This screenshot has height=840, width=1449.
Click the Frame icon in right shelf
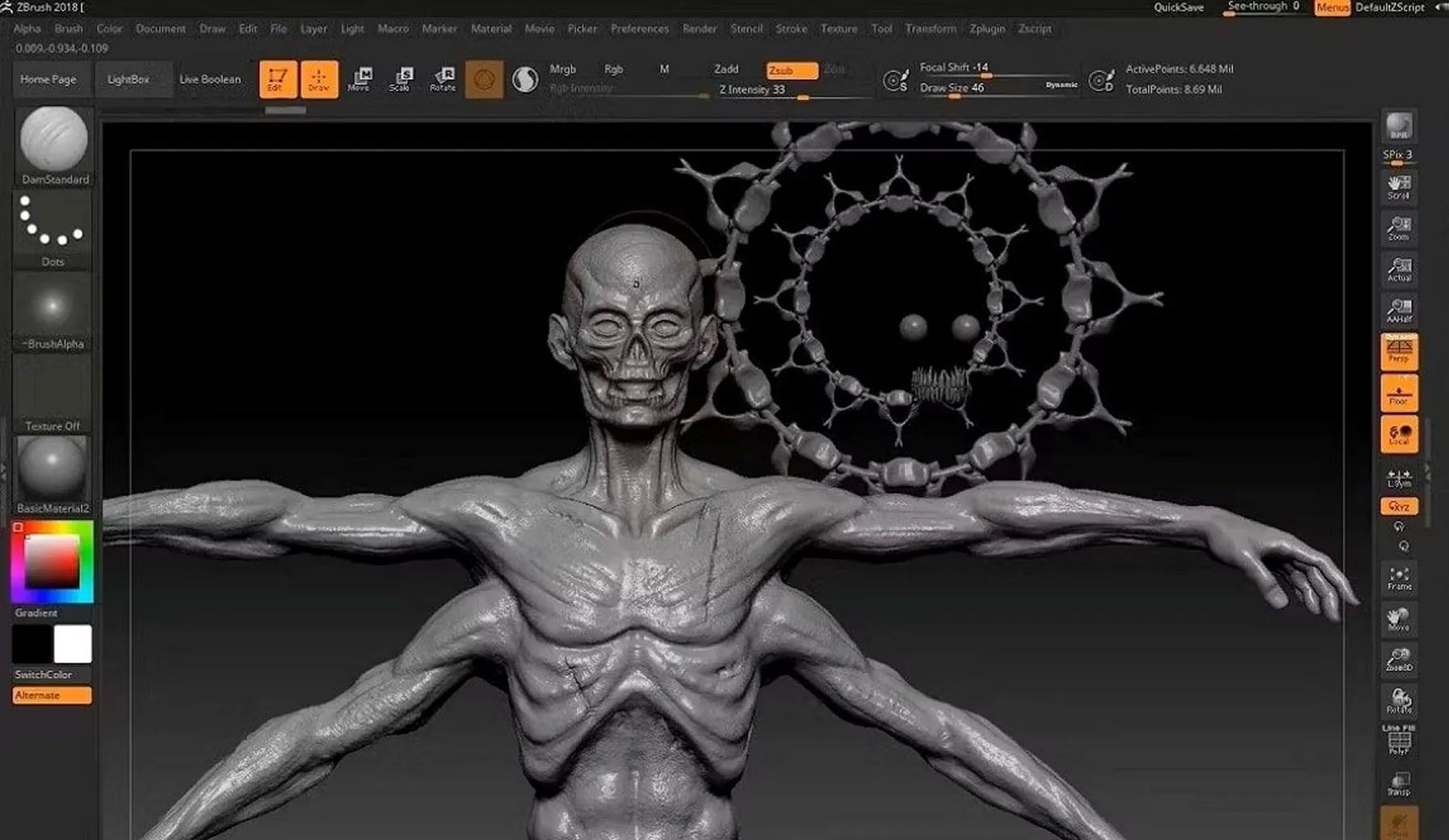(1398, 577)
